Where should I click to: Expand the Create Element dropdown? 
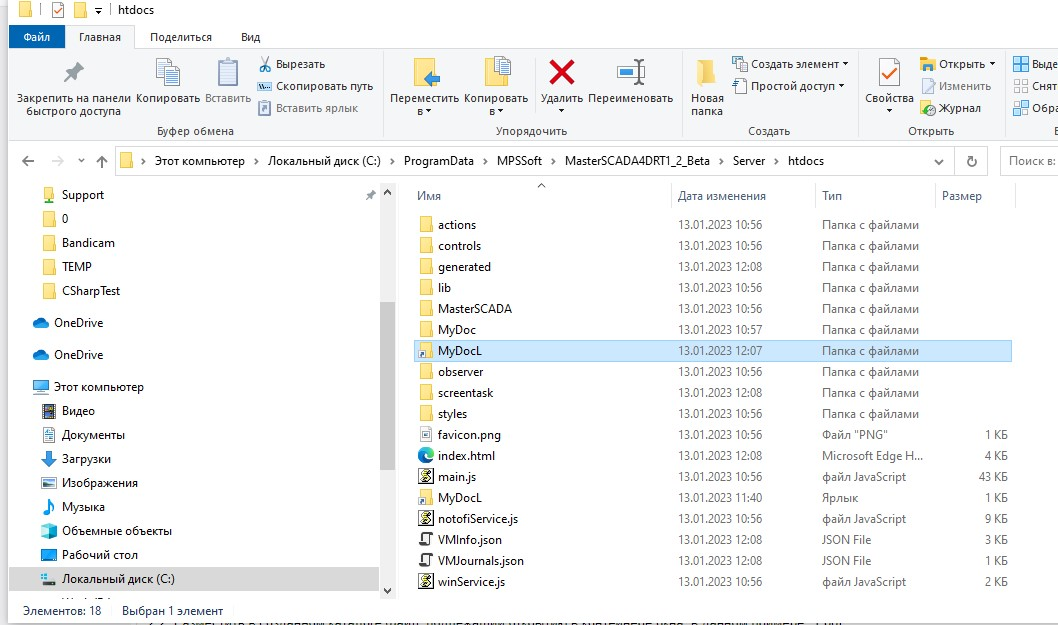click(x=790, y=64)
